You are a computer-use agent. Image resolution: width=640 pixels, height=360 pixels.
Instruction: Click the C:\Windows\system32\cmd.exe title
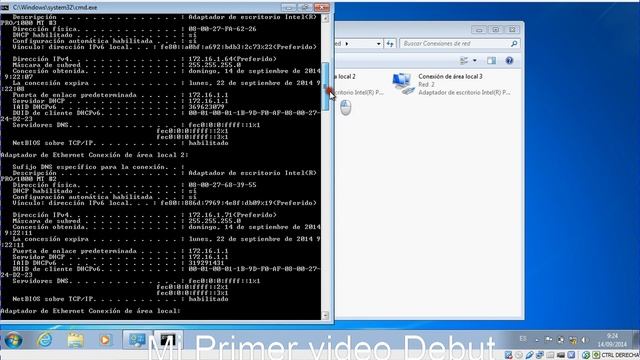coord(55,7)
